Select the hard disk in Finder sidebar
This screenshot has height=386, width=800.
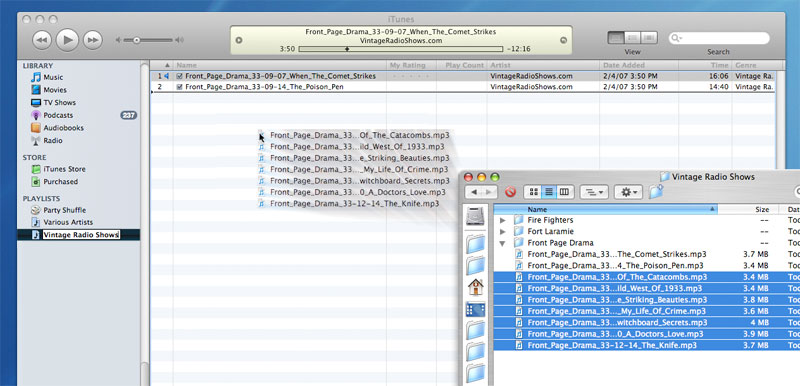[475, 216]
